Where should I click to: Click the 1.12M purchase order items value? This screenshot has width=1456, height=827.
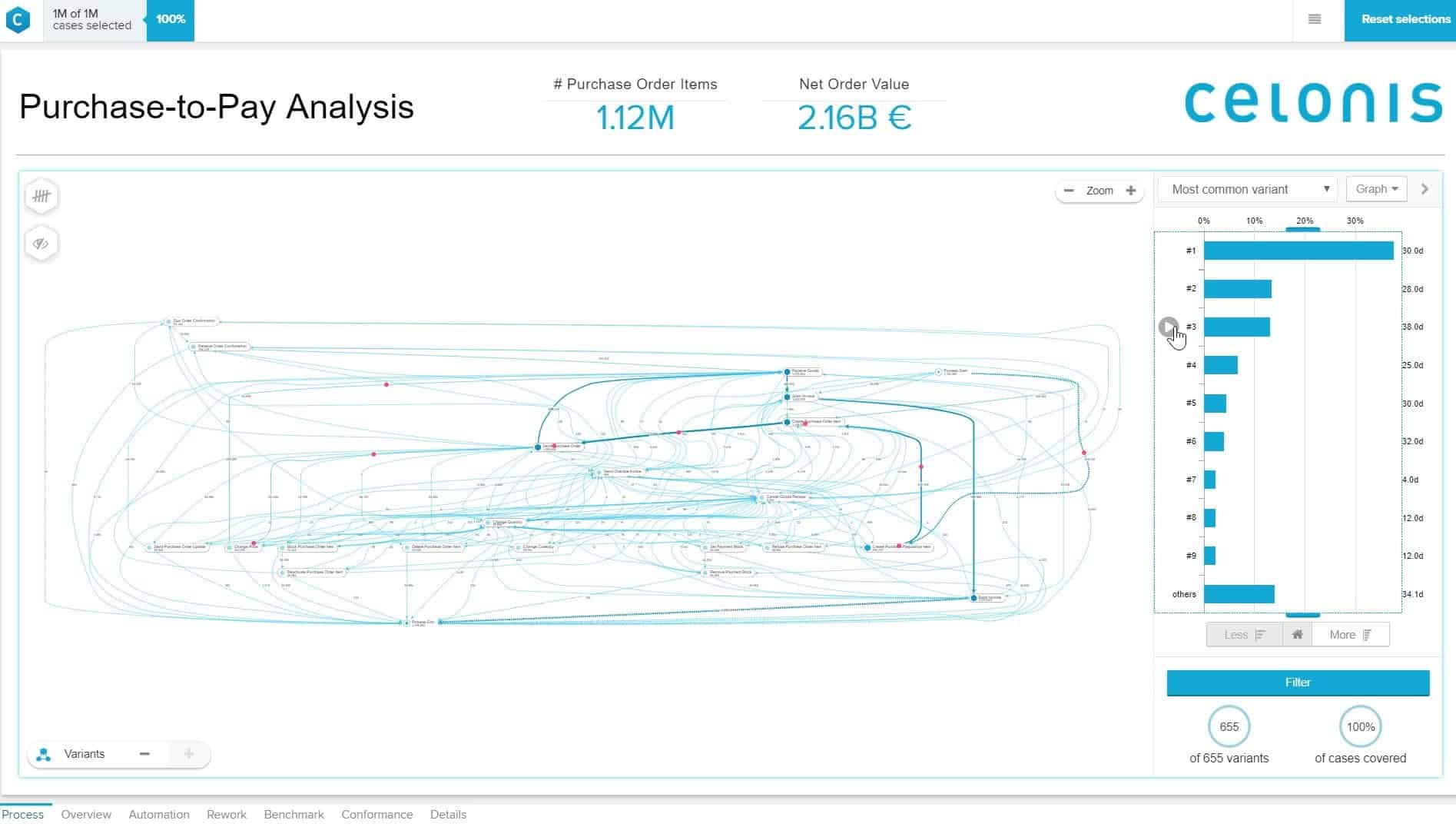[x=635, y=118]
